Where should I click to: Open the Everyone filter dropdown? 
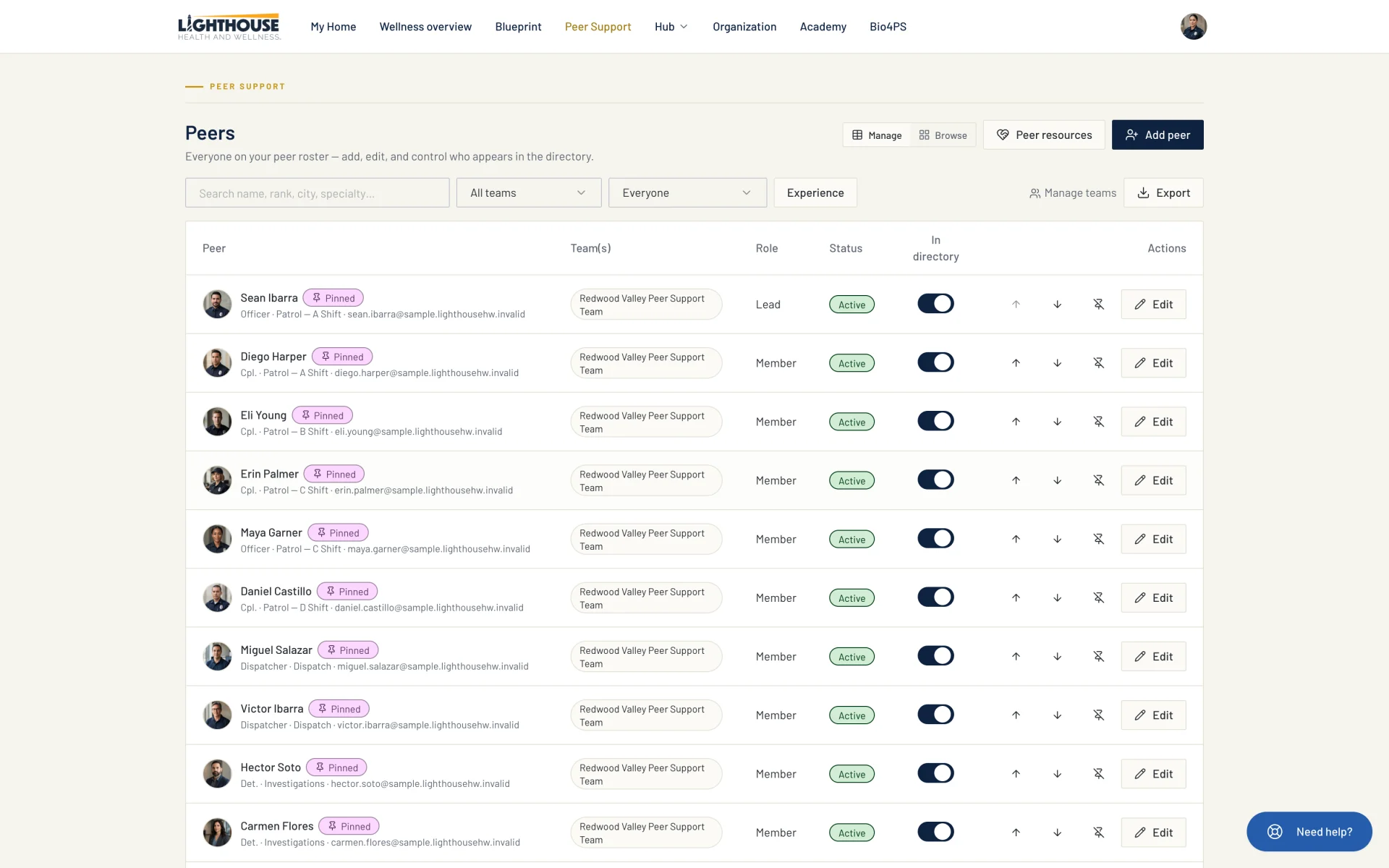point(687,193)
